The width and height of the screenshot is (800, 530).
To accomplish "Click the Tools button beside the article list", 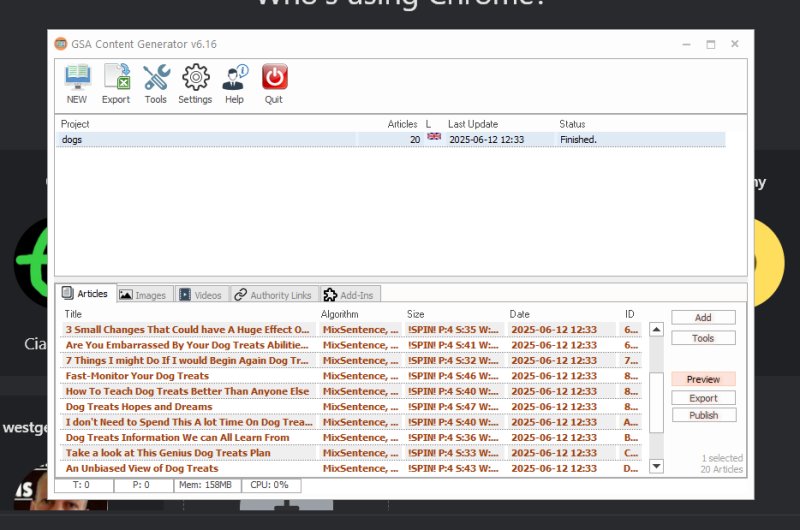I will [703, 338].
